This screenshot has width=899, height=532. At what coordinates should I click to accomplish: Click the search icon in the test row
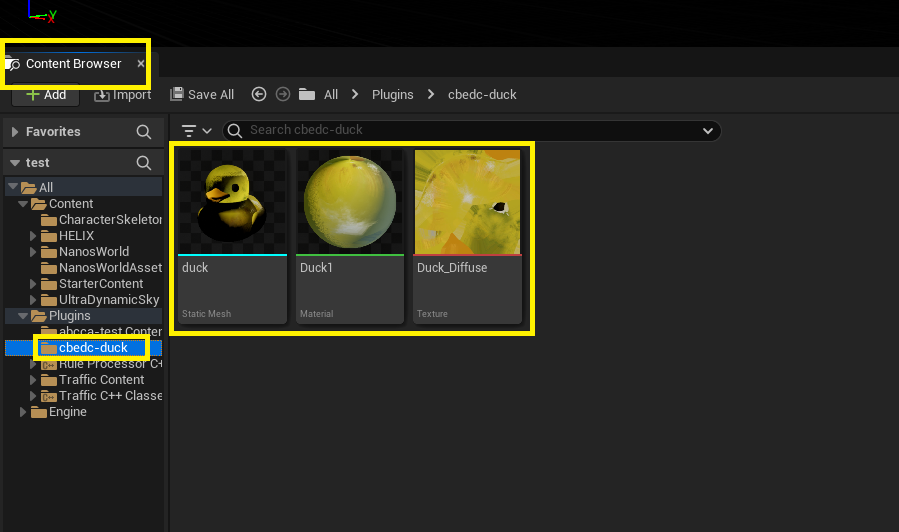coord(144,163)
